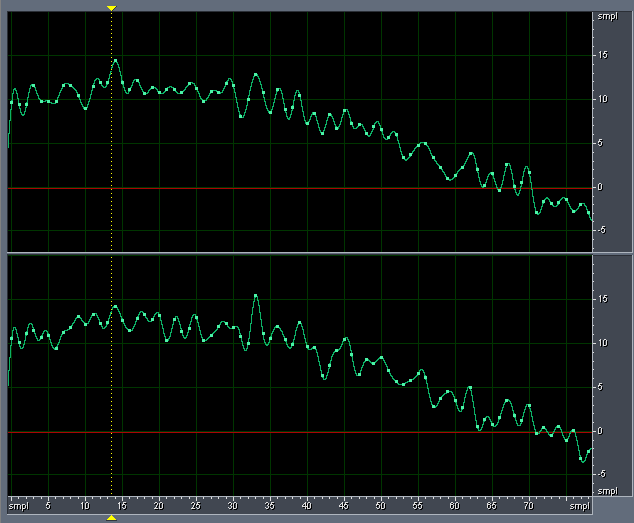Click the 'smpl' label at the ruler's left end
The image size is (634, 523).
point(19,506)
